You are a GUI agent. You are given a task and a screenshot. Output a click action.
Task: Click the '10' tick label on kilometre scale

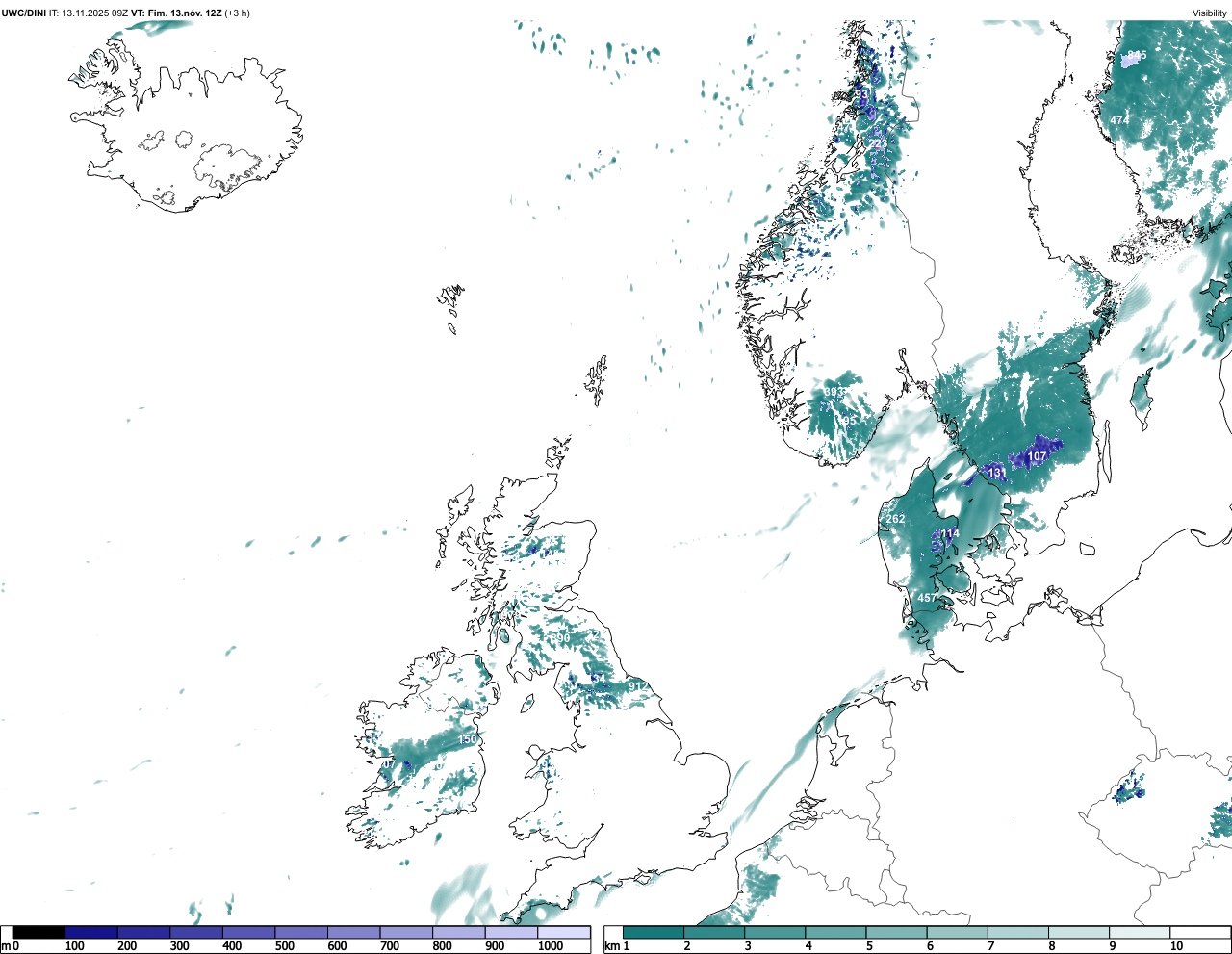[1177, 946]
